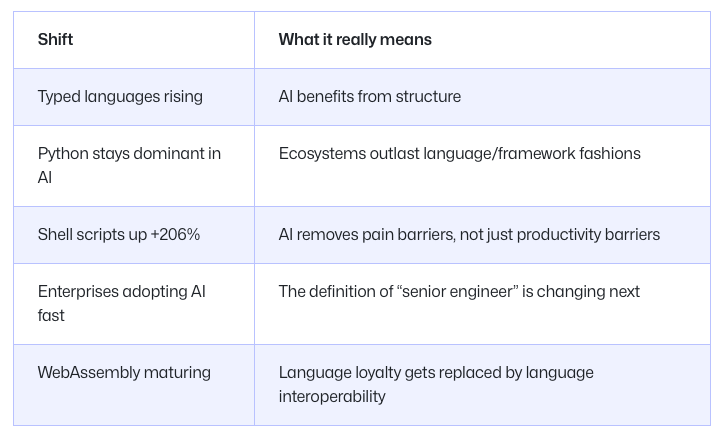The height and width of the screenshot is (438, 721).
Task: Click the word "Typed"
Action: pyautogui.click(x=59, y=97)
